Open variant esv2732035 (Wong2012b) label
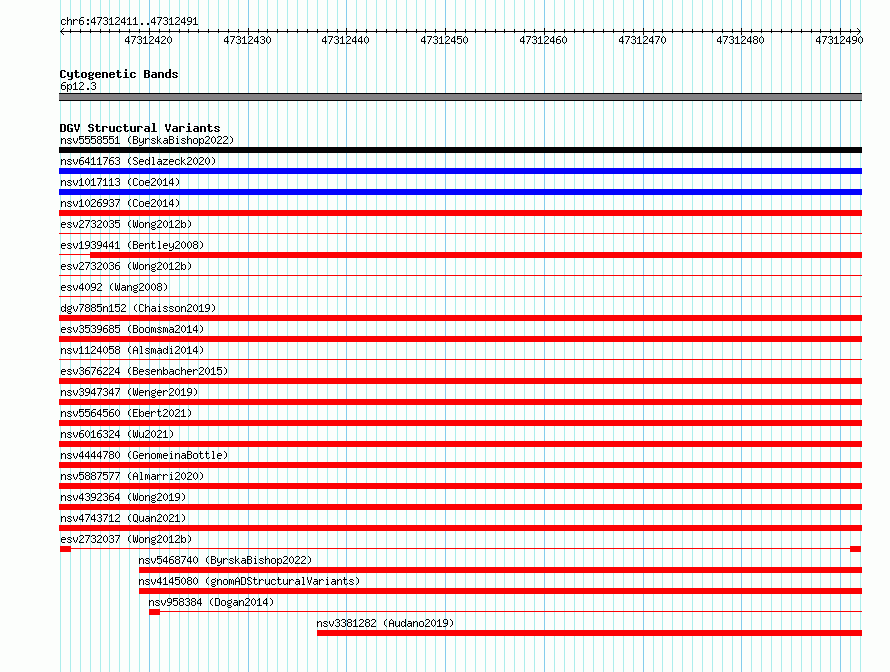Screen dimensions: 890x672 click(126, 224)
